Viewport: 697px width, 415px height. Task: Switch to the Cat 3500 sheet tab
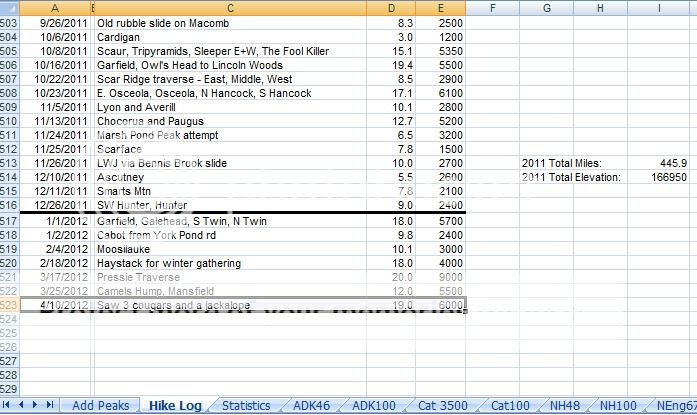[443, 406]
